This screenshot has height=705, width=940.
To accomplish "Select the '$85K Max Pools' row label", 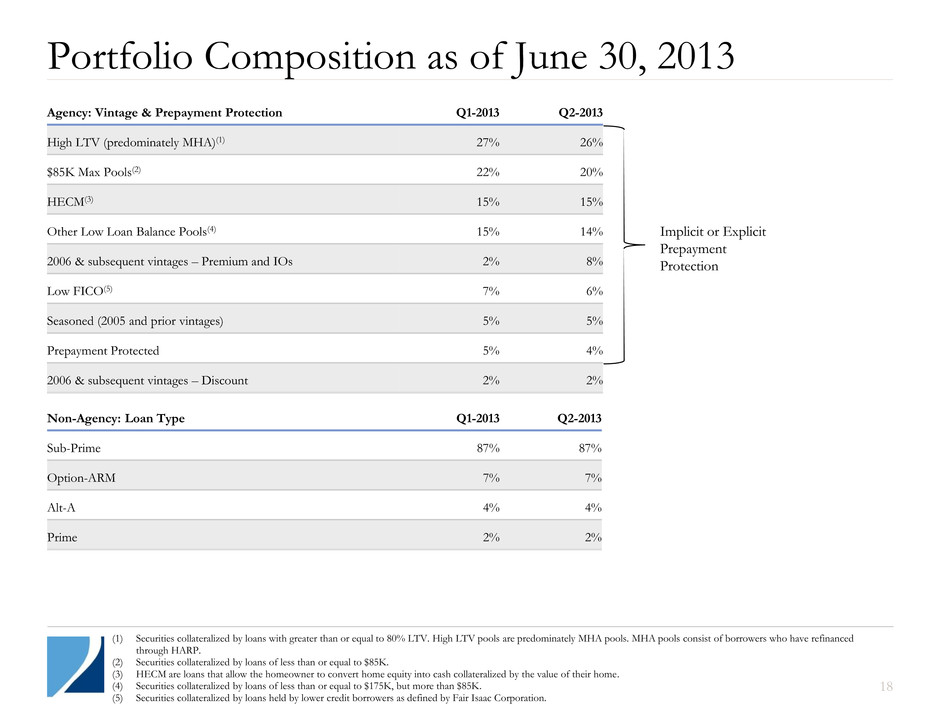I will tap(94, 172).
